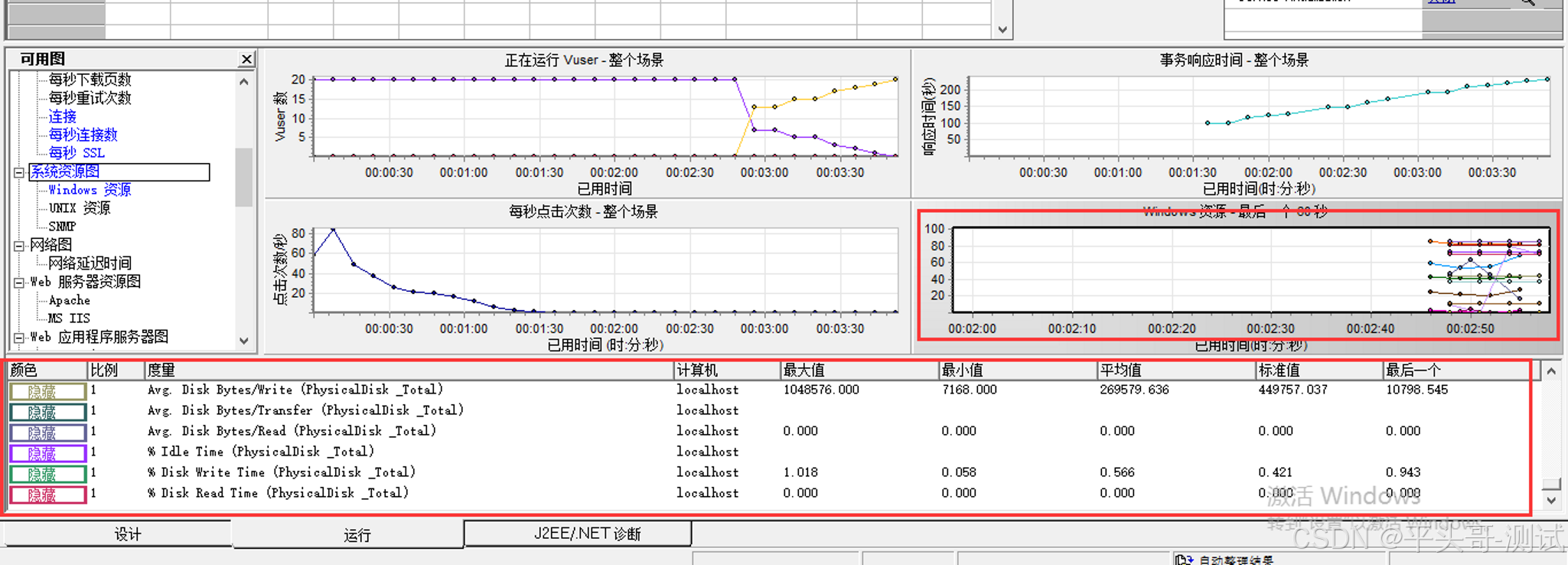The image size is (1568, 565).
Task: Select the MS IIS graph item
Action: (x=69, y=318)
